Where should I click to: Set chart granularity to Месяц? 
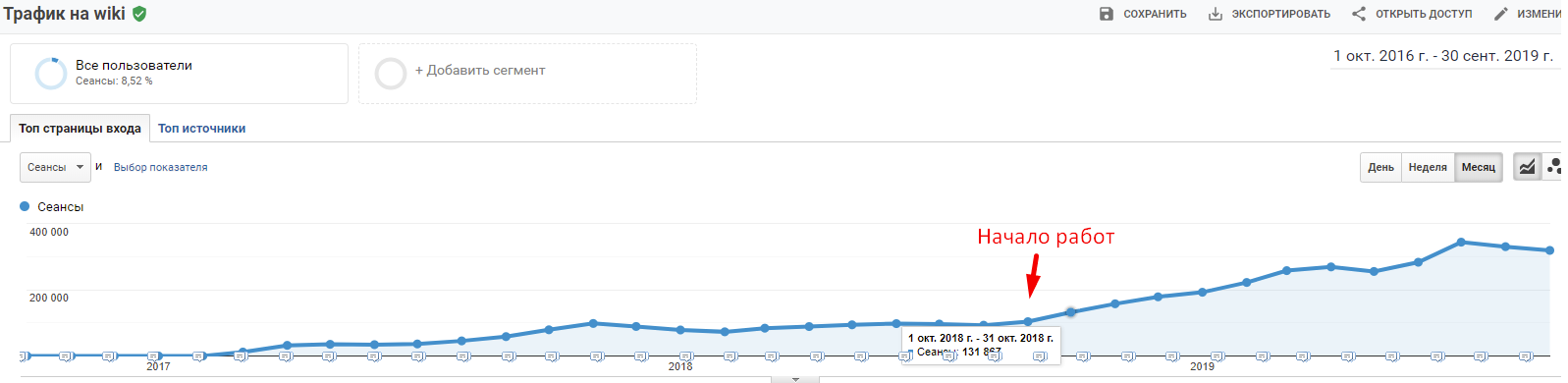tap(1478, 167)
